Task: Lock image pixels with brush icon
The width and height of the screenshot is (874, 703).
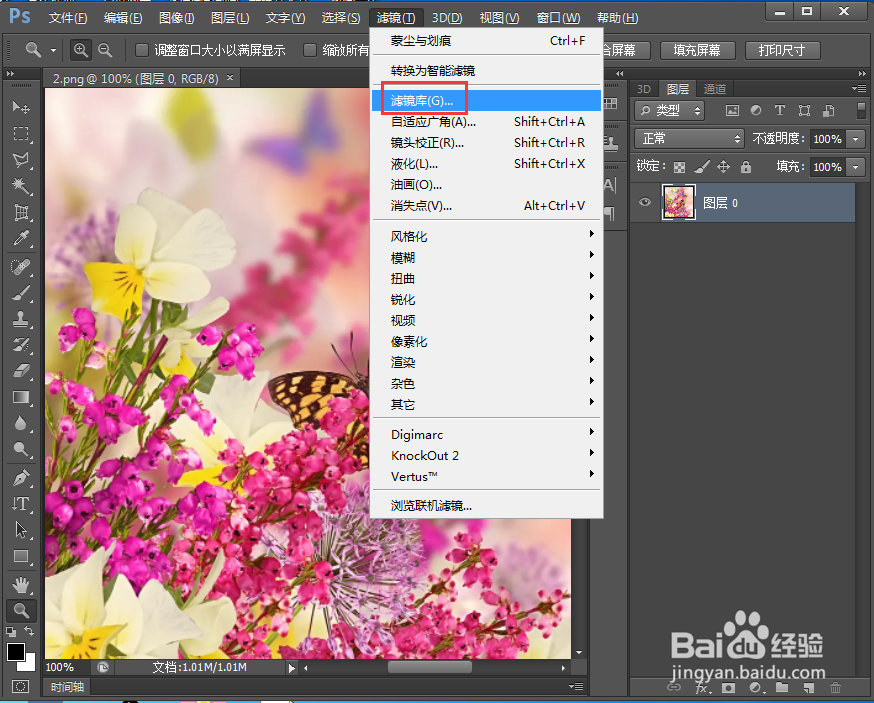Action: [702, 167]
